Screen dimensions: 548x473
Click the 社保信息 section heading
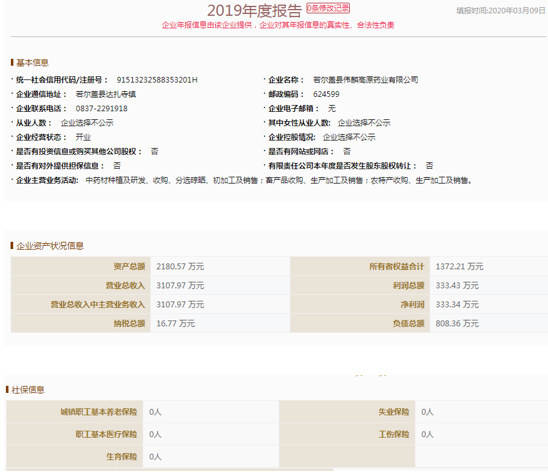tap(28, 390)
